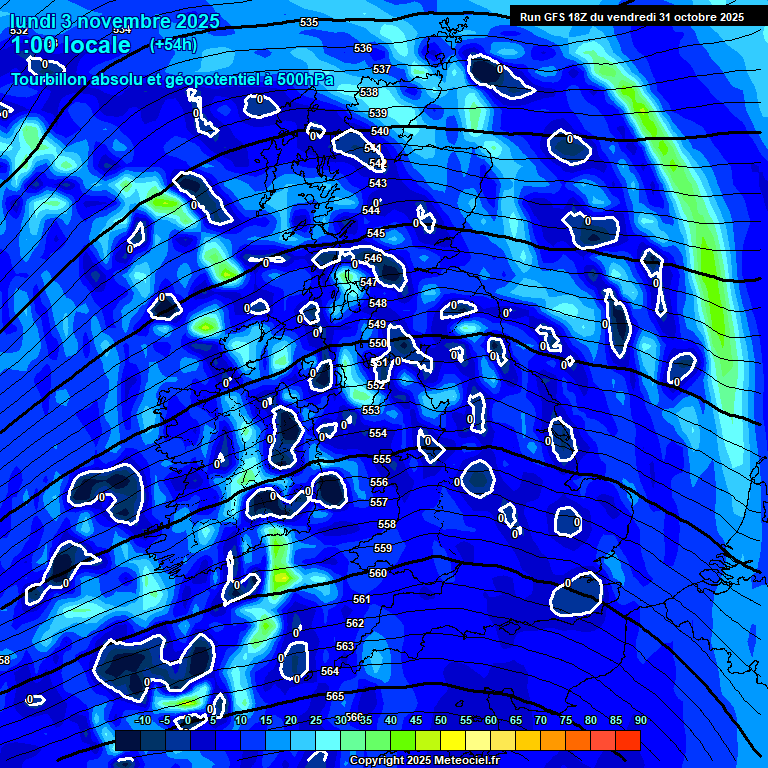Click the '561' geopotential contour label

pyautogui.click(x=361, y=599)
